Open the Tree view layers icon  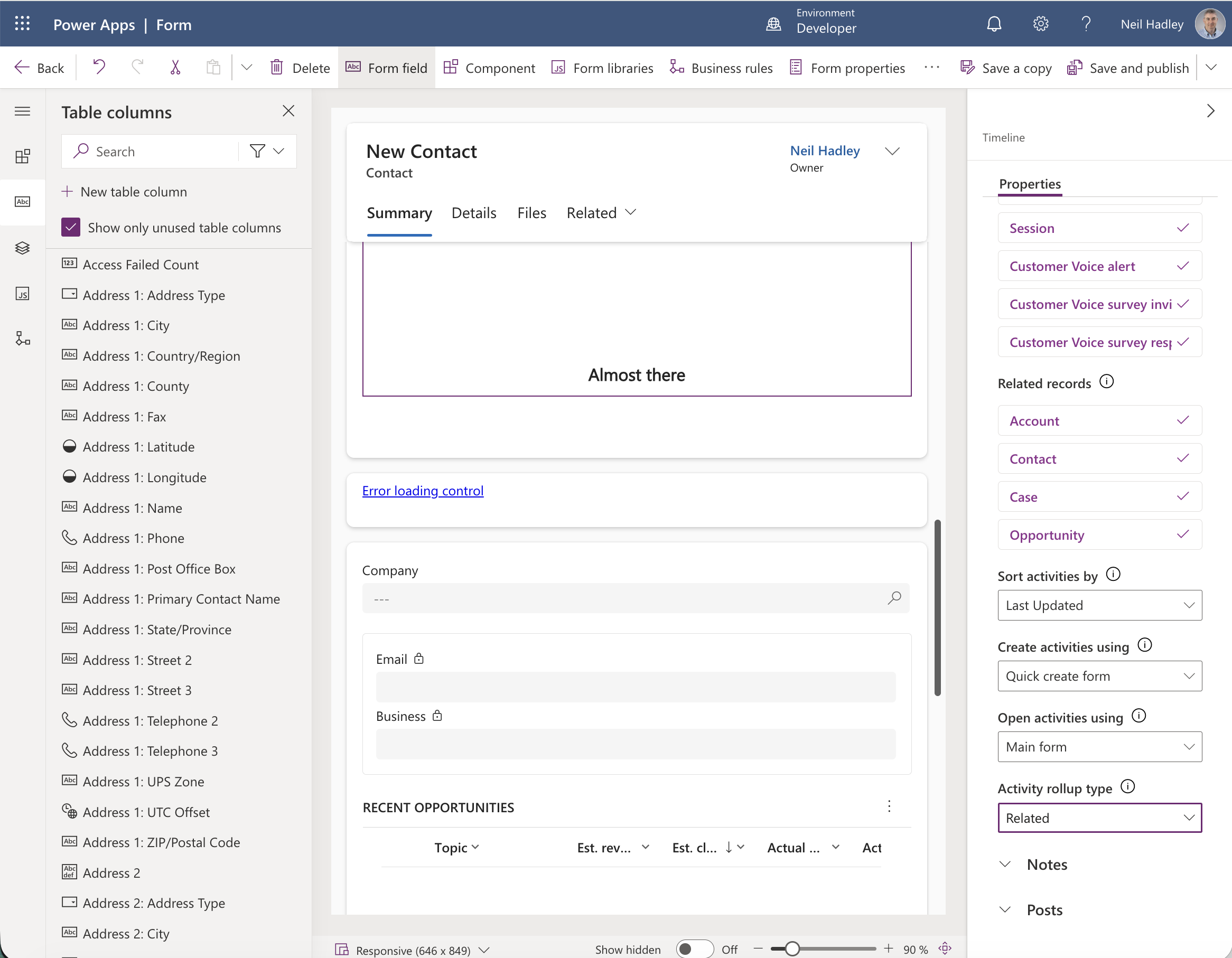point(23,248)
